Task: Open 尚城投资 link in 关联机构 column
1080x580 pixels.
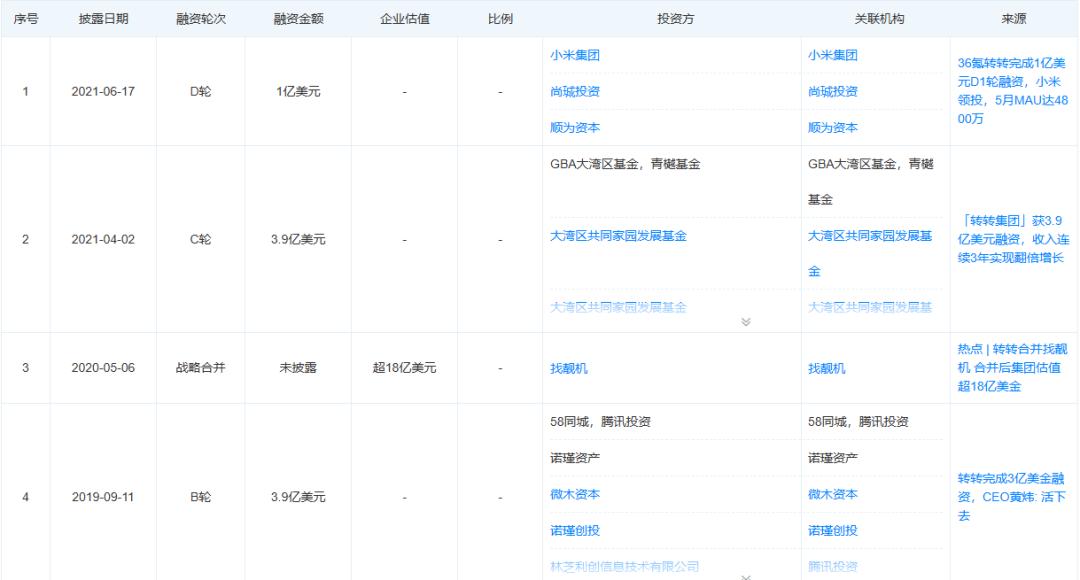Action: pyautogui.click(x=833, y=92)
